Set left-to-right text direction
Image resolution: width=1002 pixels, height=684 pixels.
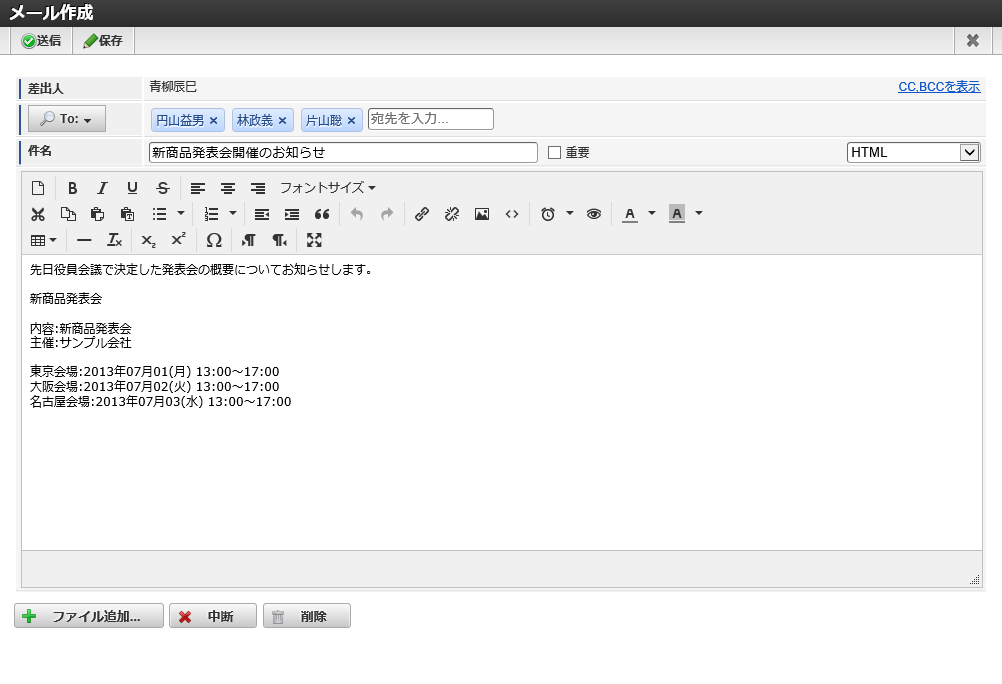pos(249,240)
